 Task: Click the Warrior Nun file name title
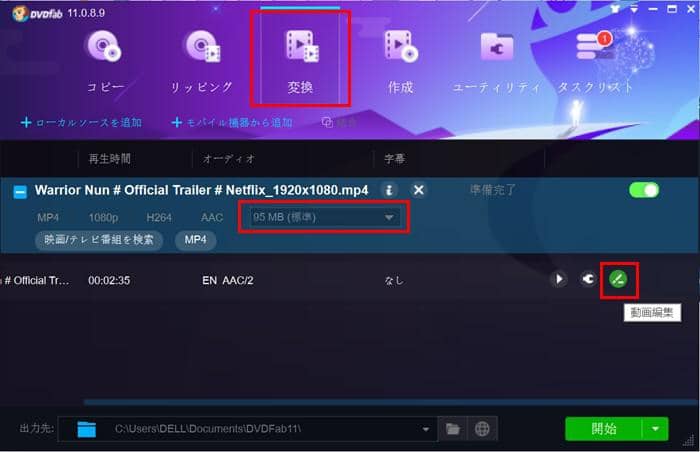click(201, 190)
